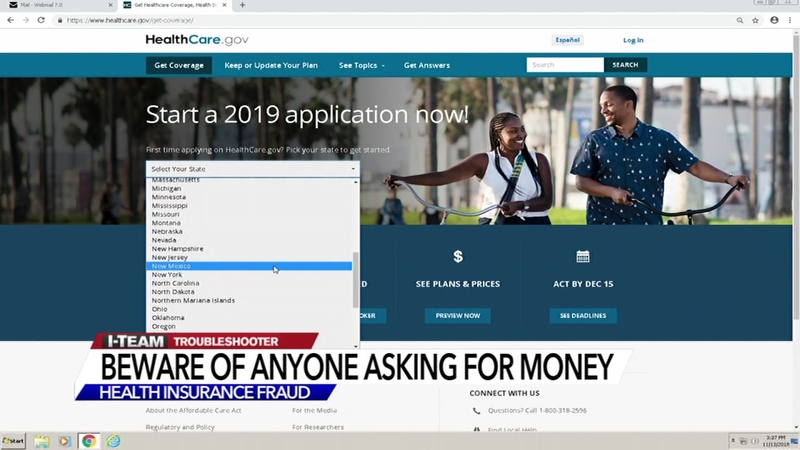The image size is (800, 450).
Task: Click the browser address bar URL
Action: coord(130,20)
